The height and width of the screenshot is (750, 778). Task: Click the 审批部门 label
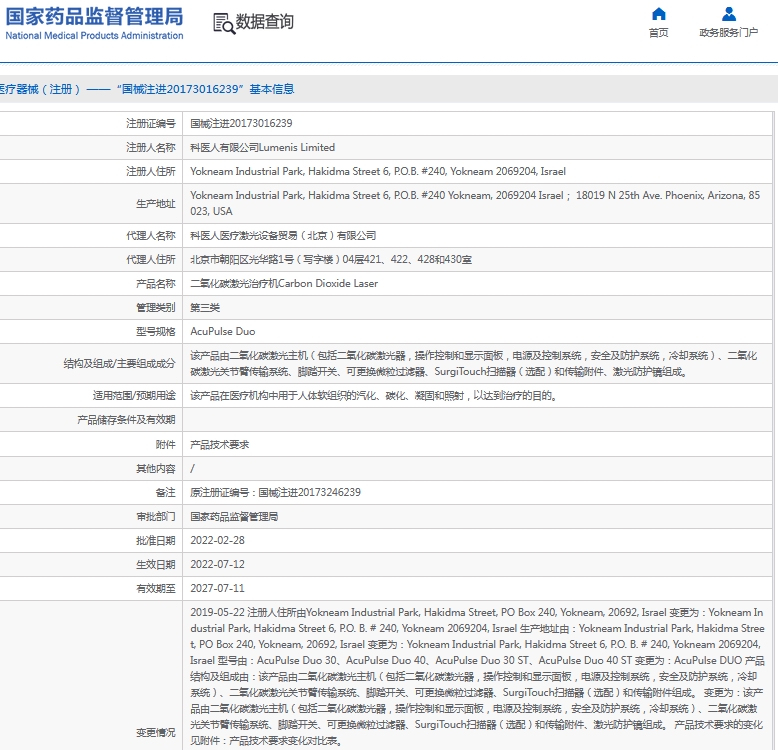pos(156,516)
